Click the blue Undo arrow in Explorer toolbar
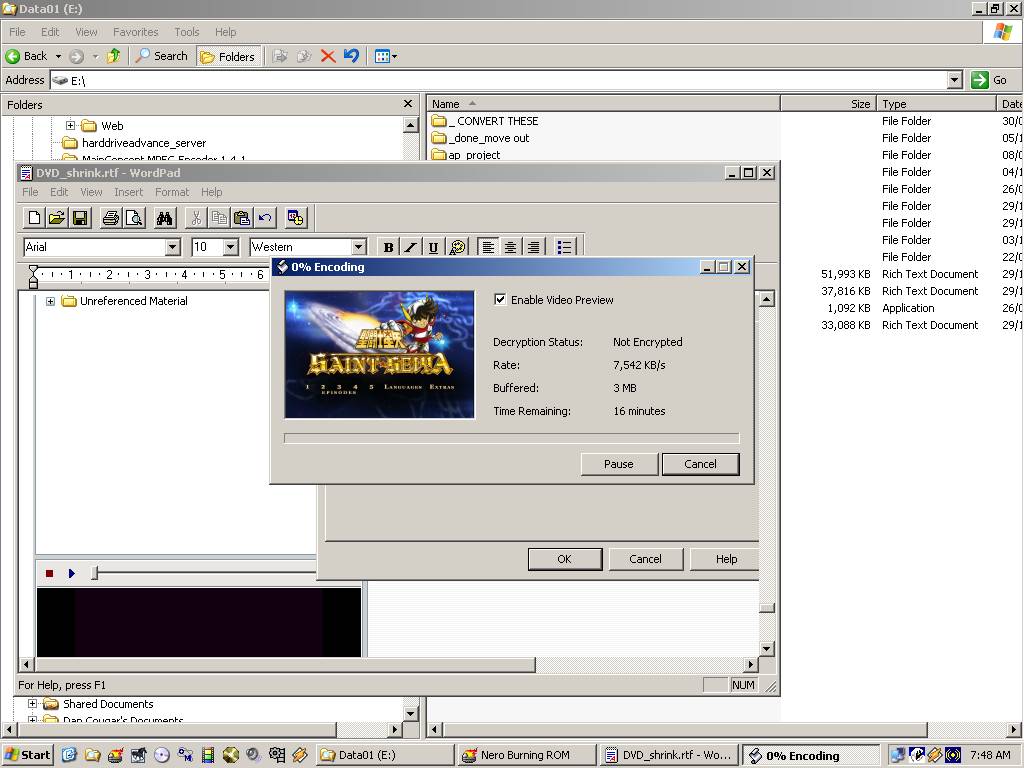Screen dimensions: 1024x768 [351, 56]
